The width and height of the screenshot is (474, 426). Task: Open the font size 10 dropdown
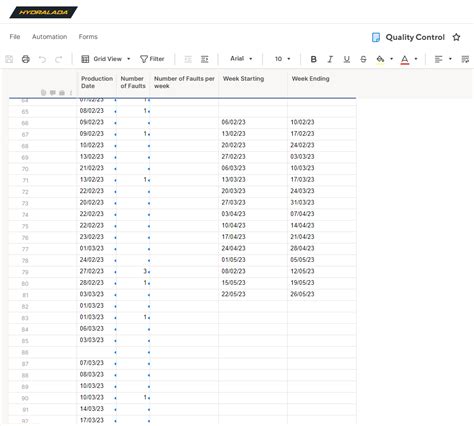282,59
